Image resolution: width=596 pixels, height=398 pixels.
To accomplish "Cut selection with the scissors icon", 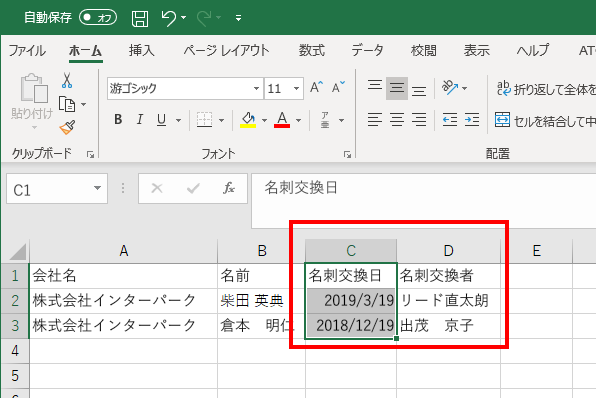I will (x=67, y=81).
